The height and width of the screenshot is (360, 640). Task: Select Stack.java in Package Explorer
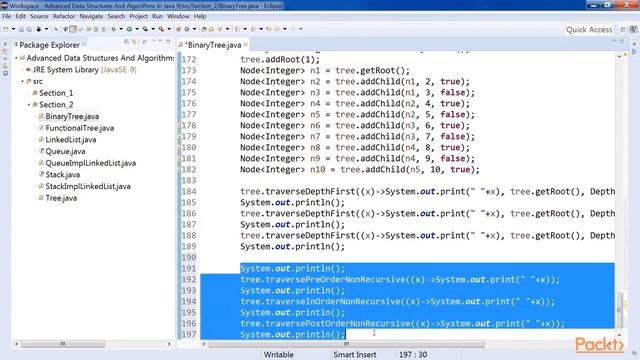[62, 175]
